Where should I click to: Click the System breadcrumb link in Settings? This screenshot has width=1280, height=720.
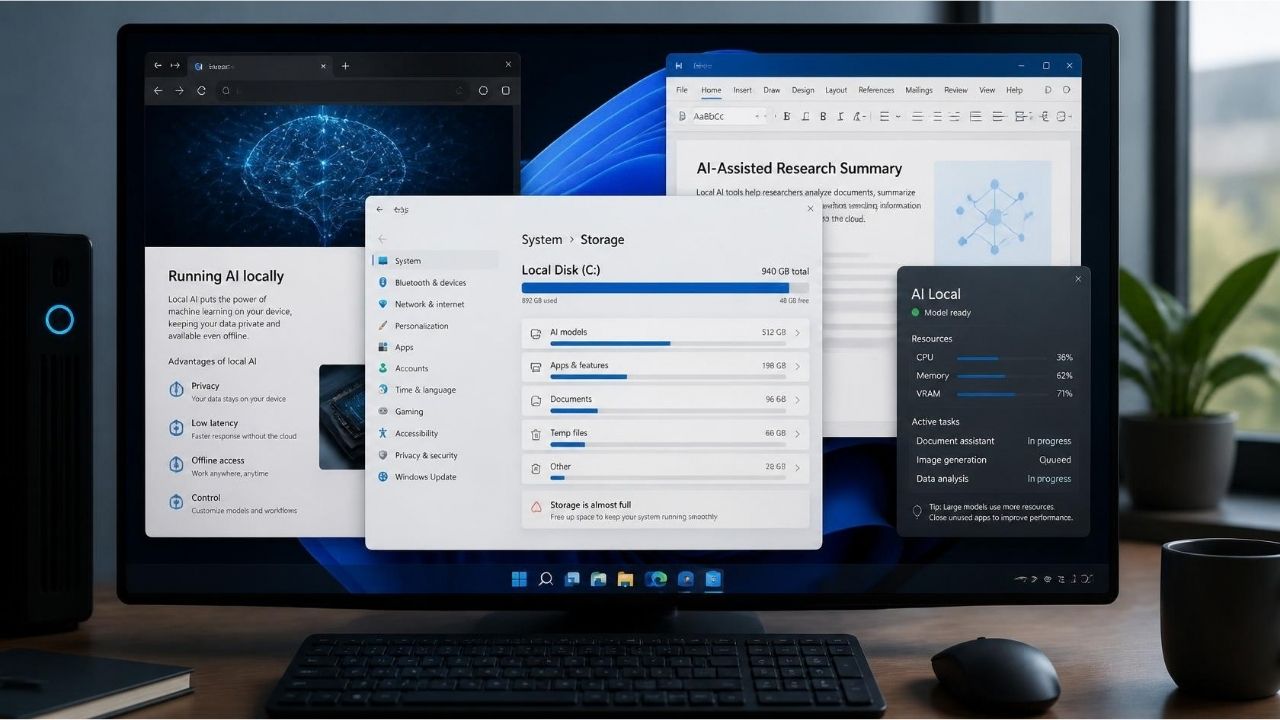pos(542,240)
